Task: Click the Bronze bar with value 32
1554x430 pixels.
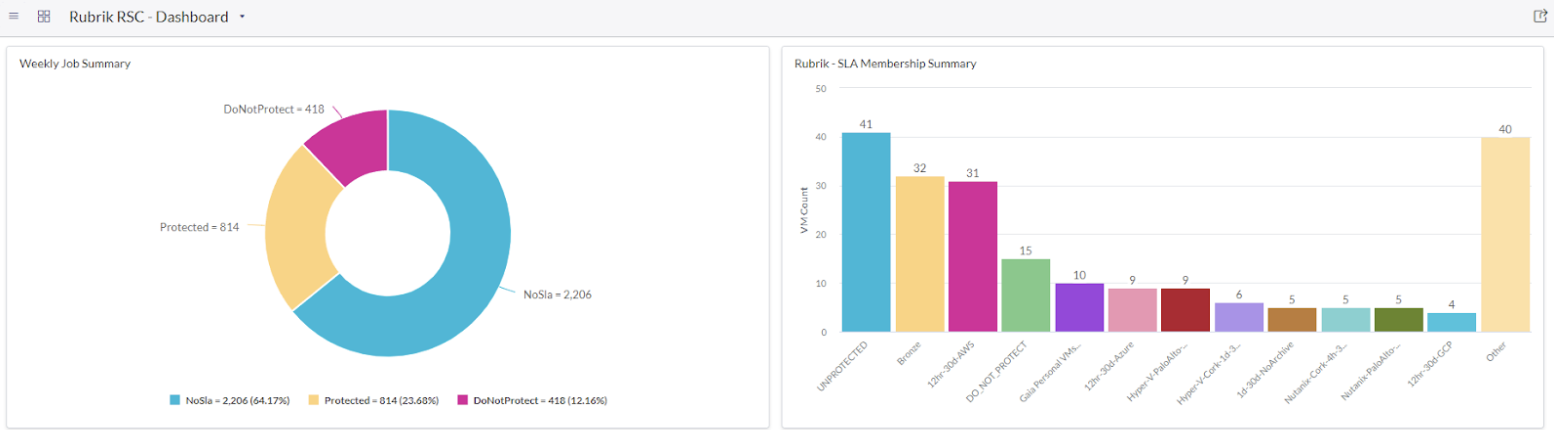Action: (x=919, y=254)
